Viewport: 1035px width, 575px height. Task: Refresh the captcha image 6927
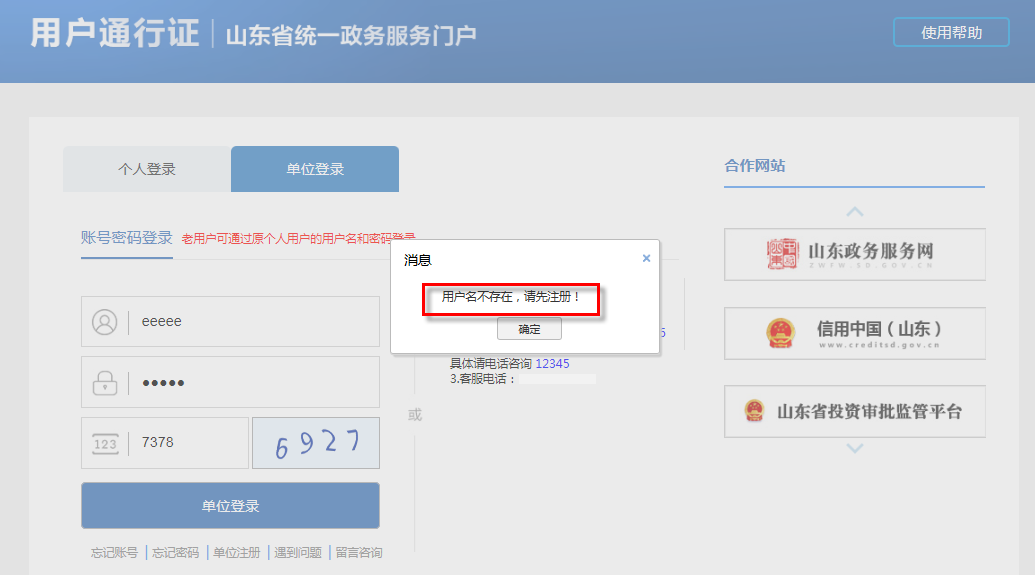316,443
